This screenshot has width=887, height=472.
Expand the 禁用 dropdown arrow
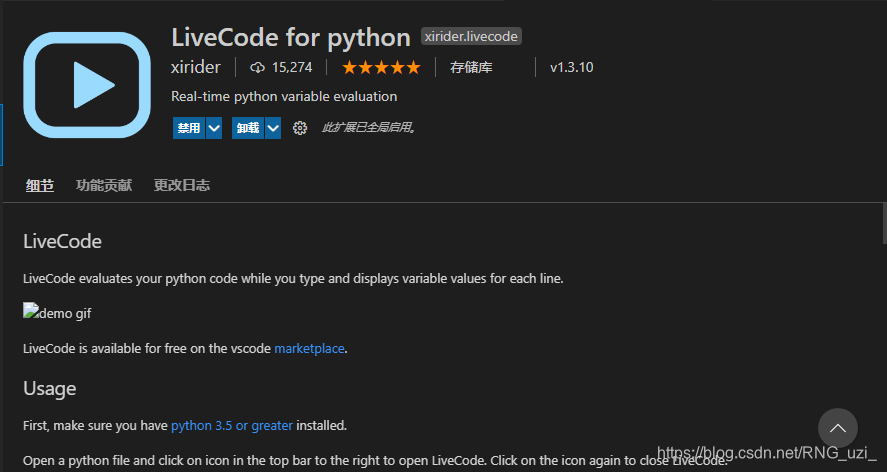pyautogui.click(x=214, y=128)
